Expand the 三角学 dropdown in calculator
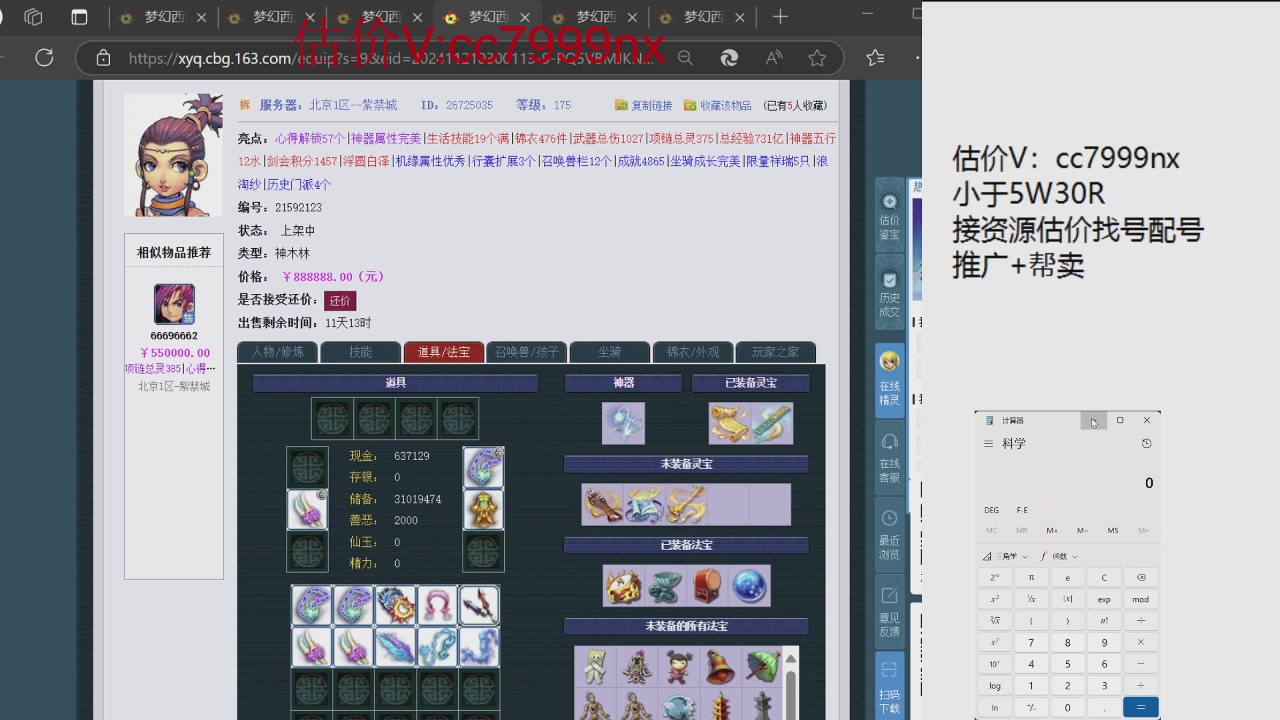The width and height of the screenshot is (1280, 720). point(1005,556)
